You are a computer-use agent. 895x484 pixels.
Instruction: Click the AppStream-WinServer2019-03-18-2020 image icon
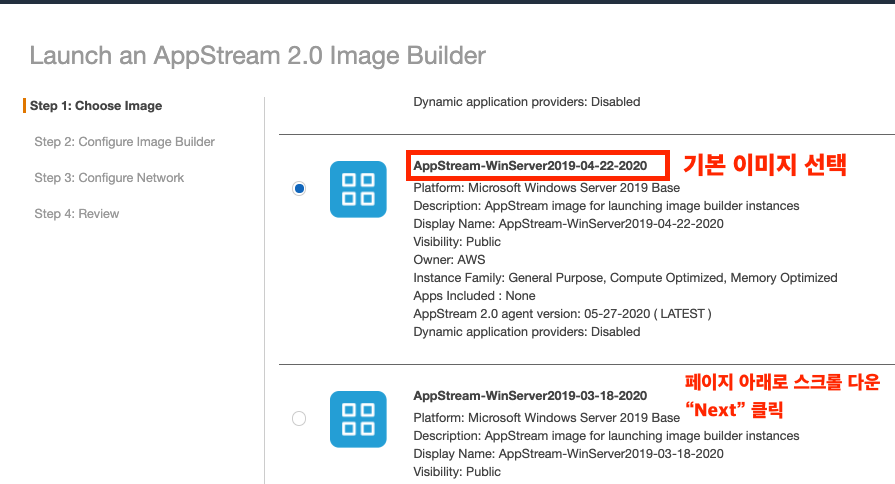pos(358,419)
